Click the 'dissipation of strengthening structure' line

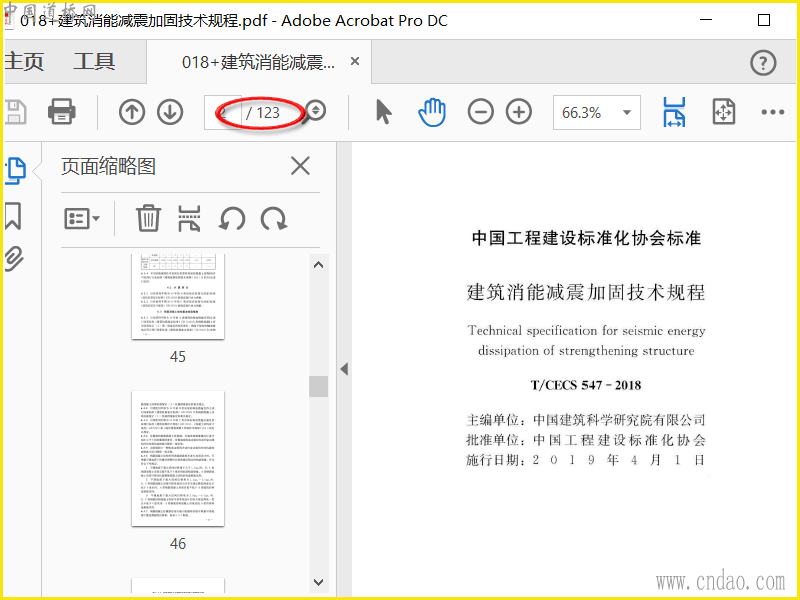click(586, 351)
